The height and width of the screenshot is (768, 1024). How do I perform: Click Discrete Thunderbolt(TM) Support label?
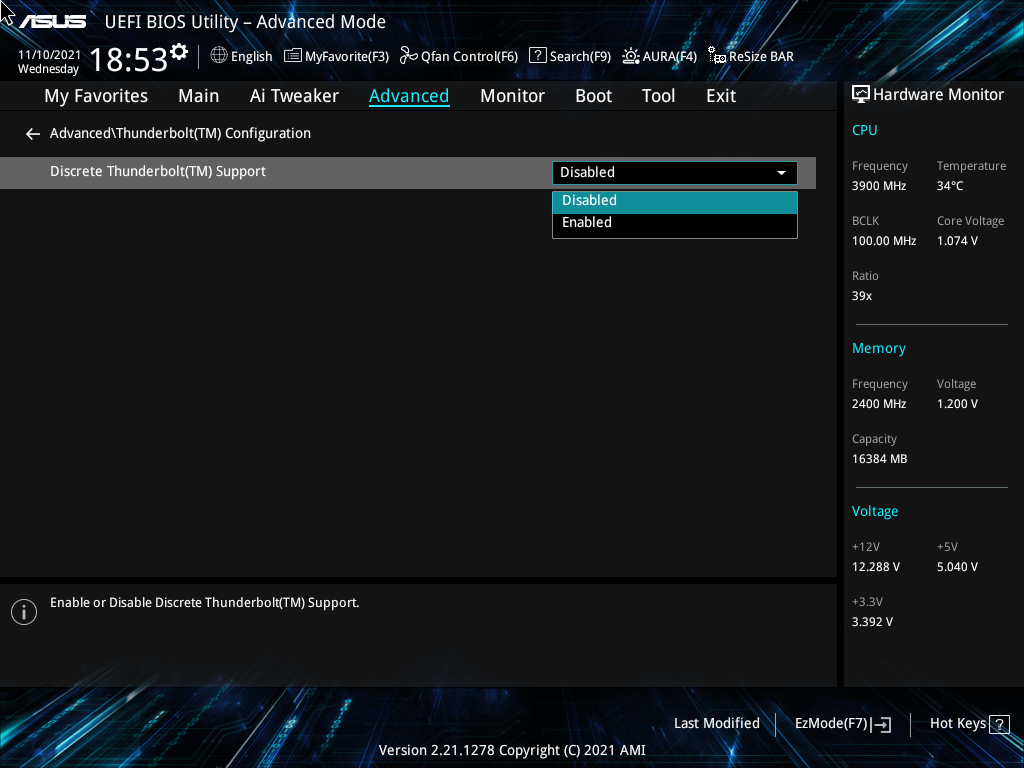tap(158, 172)
